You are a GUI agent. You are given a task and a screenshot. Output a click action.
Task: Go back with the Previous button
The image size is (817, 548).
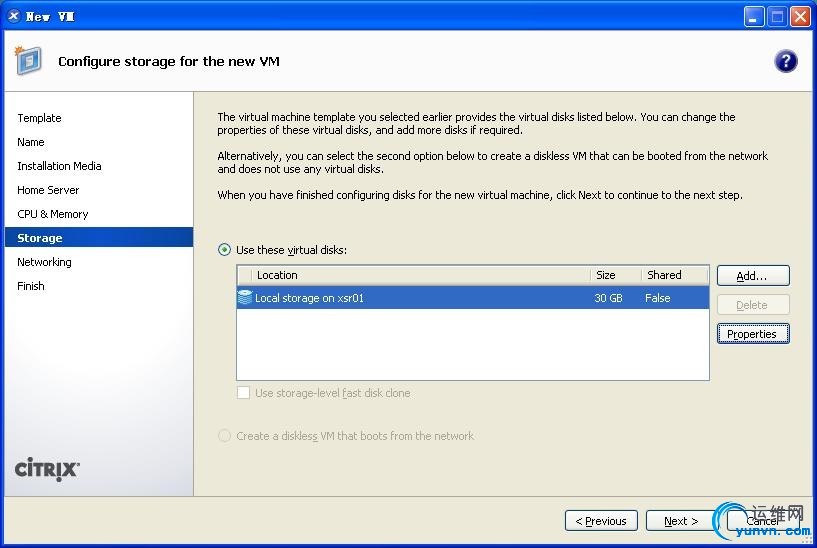tap(601, 521)
